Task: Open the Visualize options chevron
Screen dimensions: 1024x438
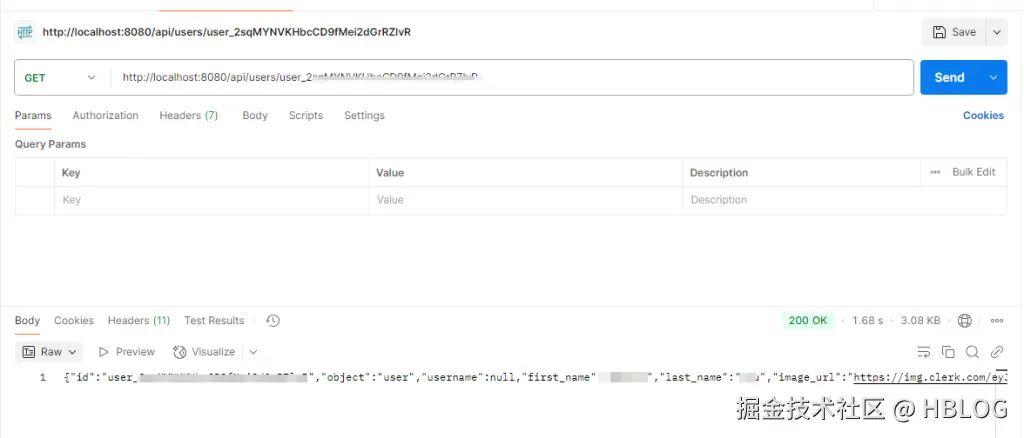Action: pos(253,352)
